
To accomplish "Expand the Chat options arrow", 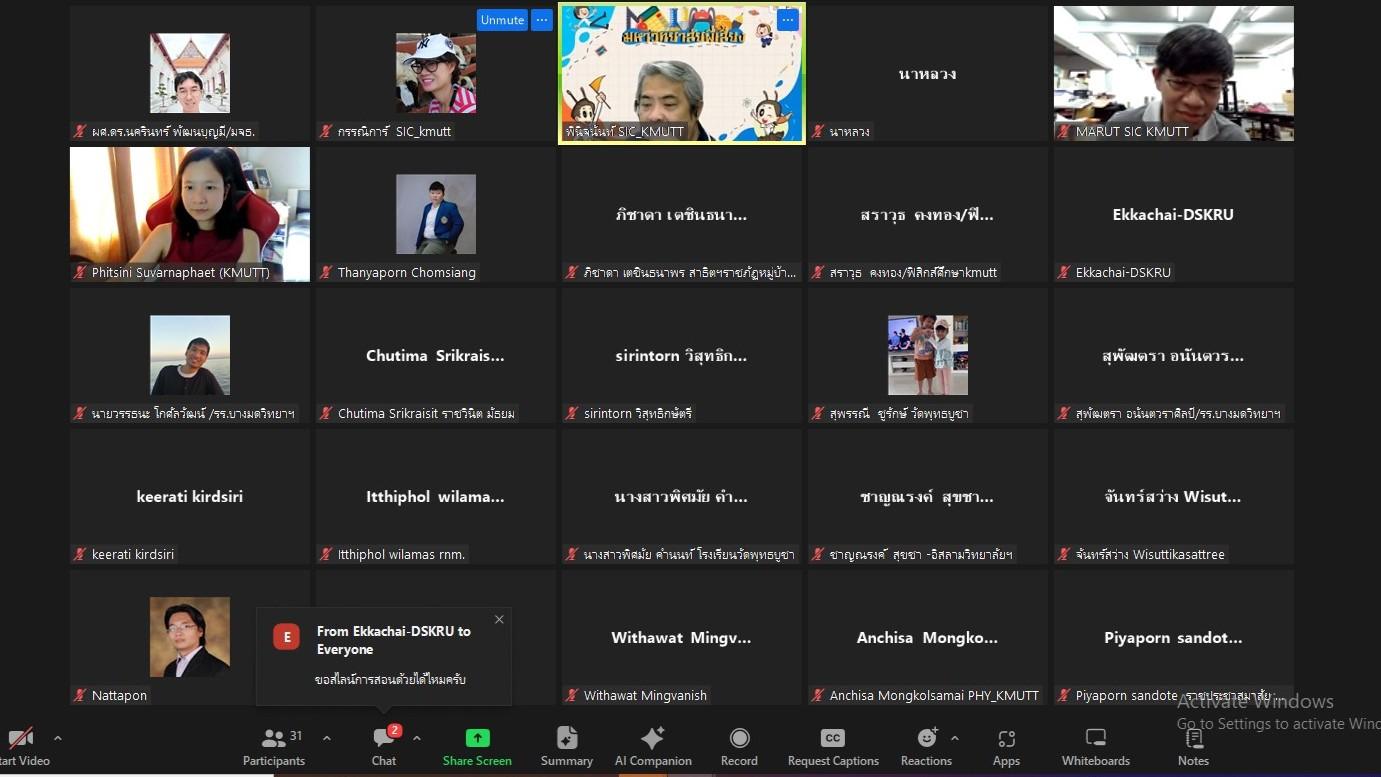I will click(x=416, y=738).
